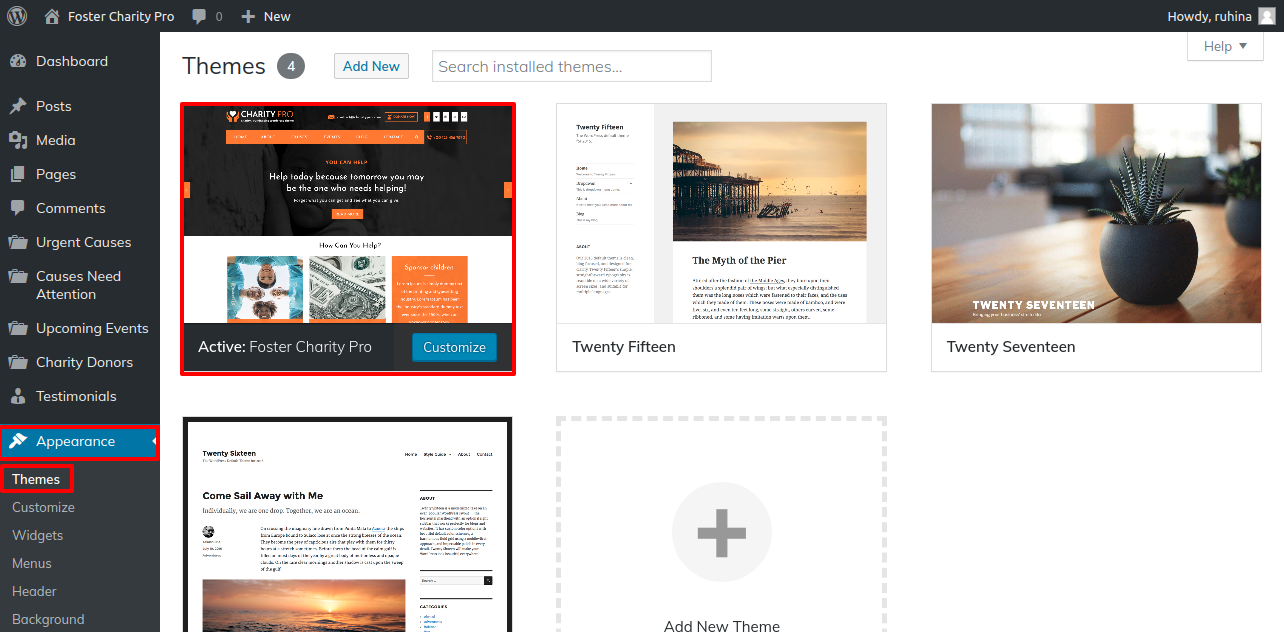Click the Appearance paintbrush icon
The width and height of the screenshot is (1284, 632).
coord(18,441)
